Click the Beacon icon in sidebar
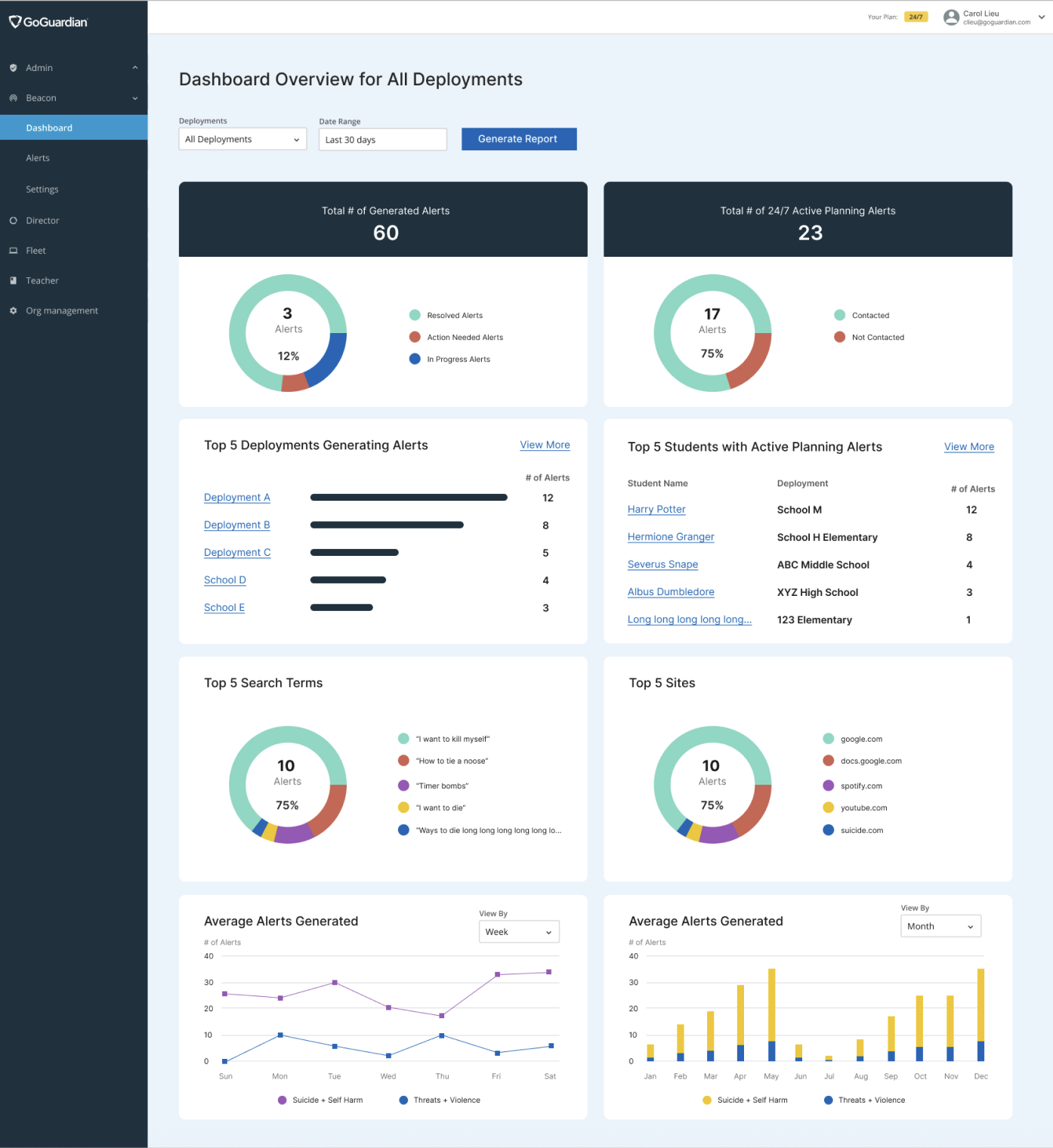 [x=14, y=98]
